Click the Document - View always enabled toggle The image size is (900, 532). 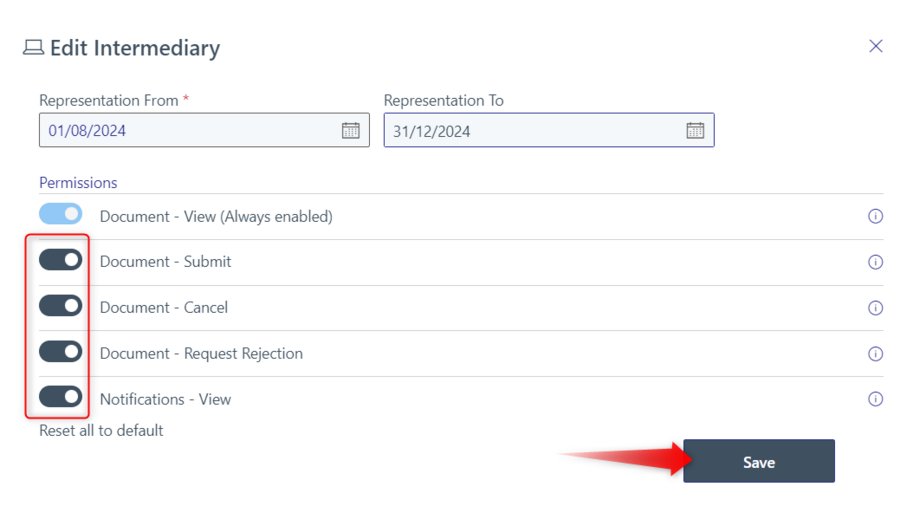(x=61, y=214)
